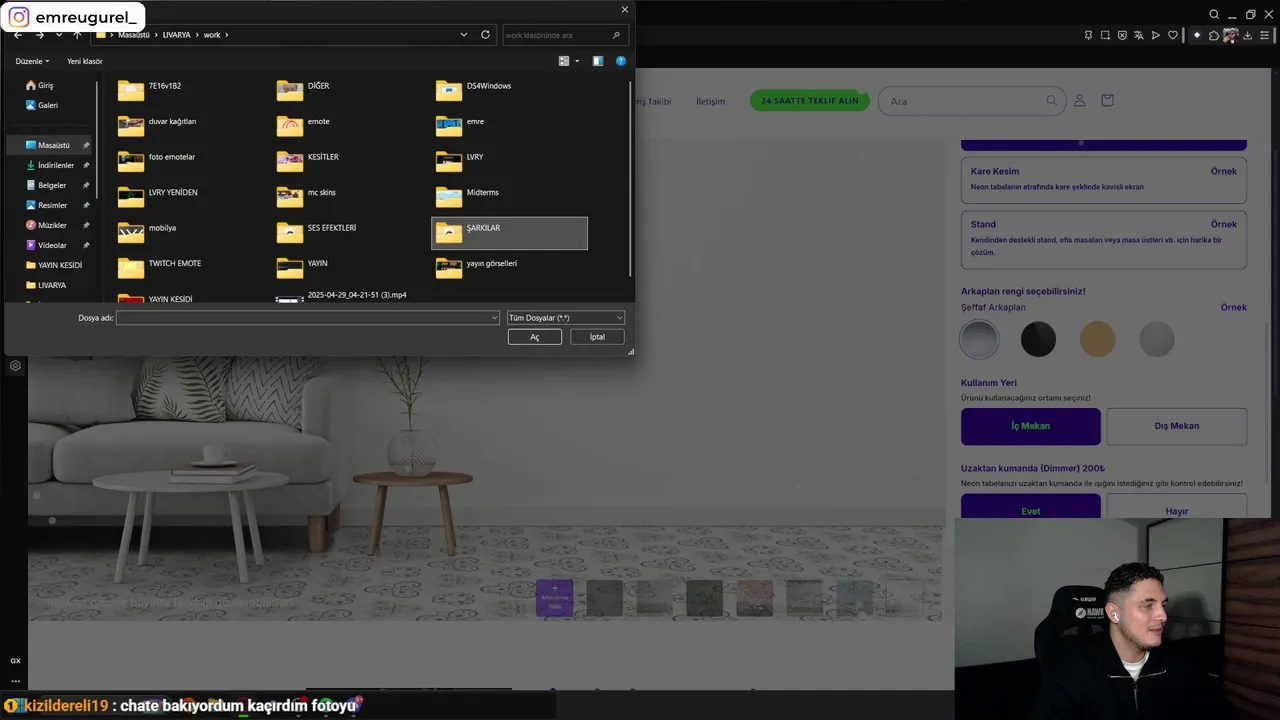Image resolution: width=1280 pixels, height=720 pixels.
Task: Click the Dosya adı filename field
Action: click(307, 318)
